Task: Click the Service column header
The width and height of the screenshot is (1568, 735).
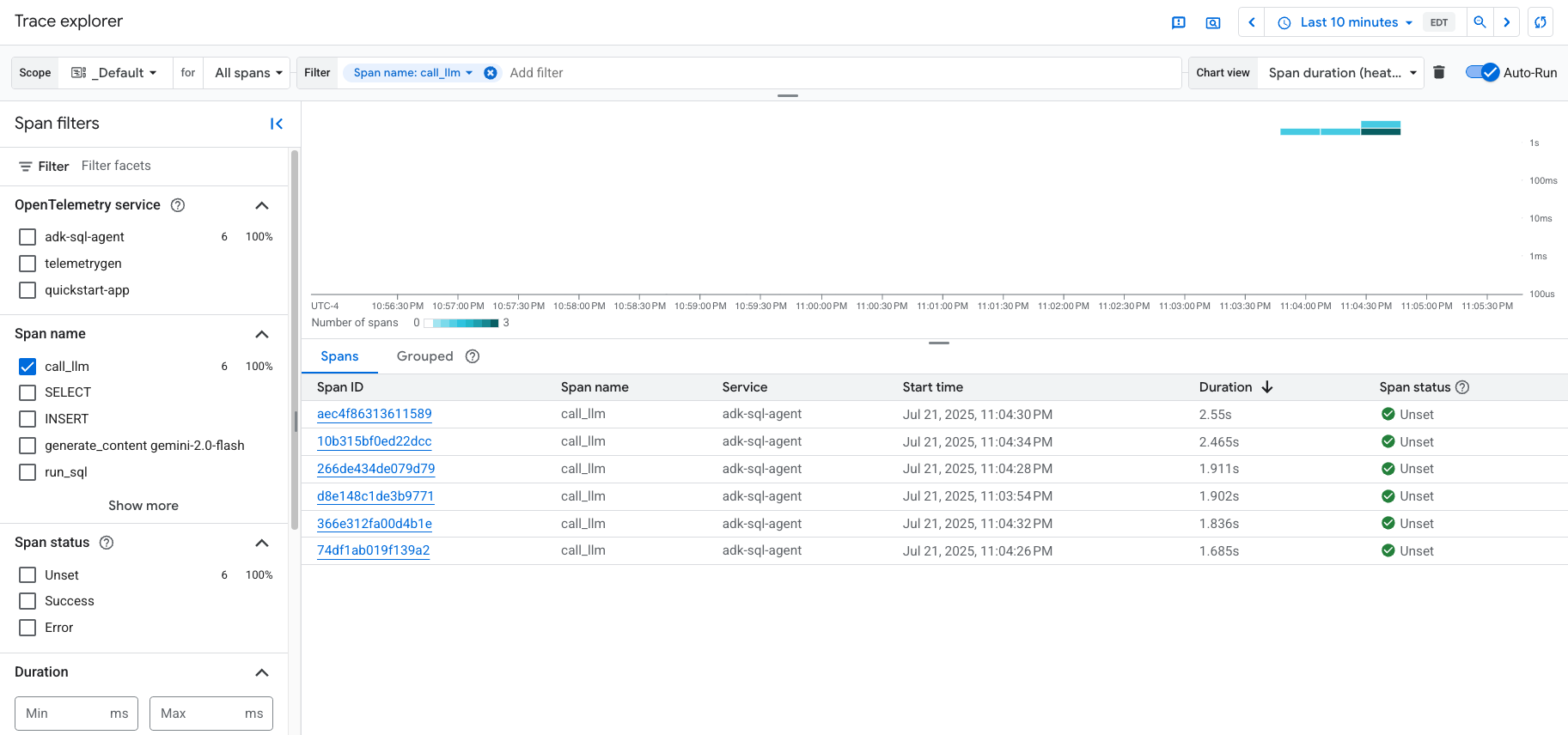Action: pyautogui.click(x=745, y=387)
